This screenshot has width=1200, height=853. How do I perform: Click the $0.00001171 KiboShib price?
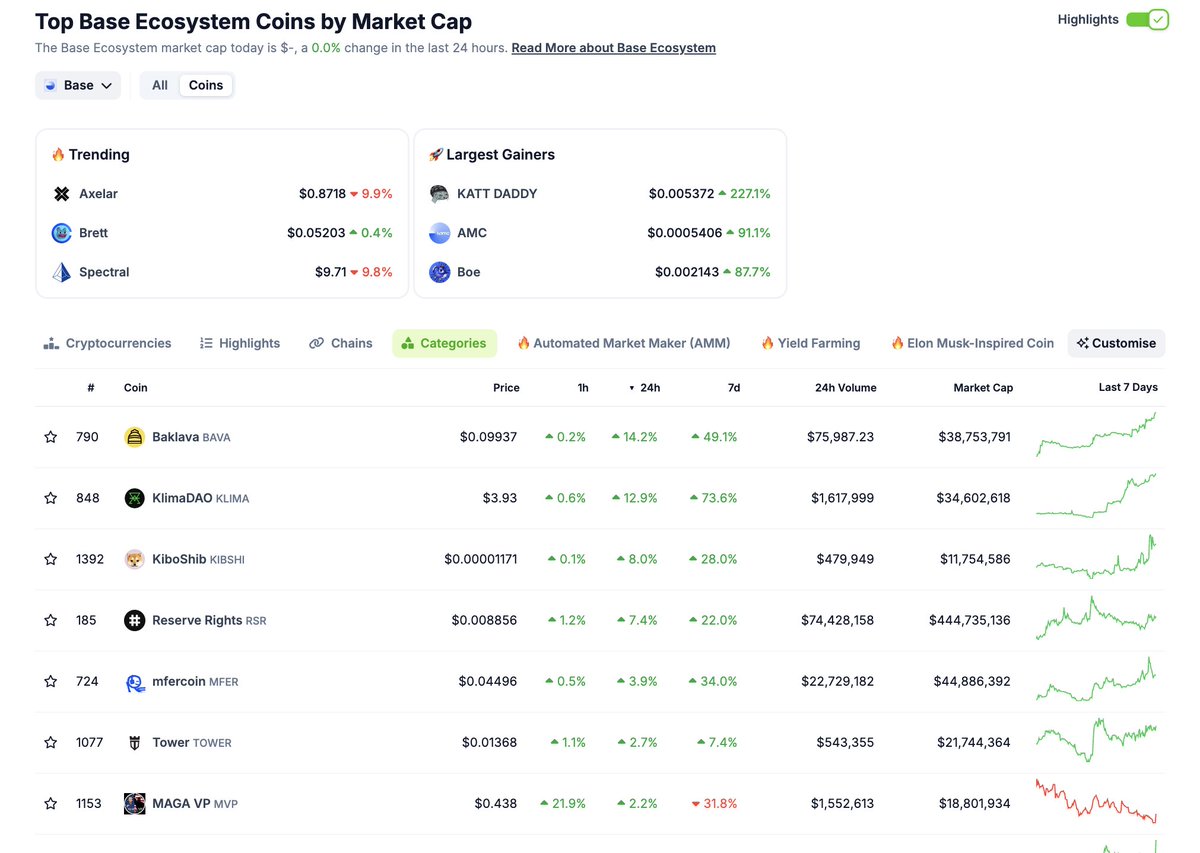(481, 559)
